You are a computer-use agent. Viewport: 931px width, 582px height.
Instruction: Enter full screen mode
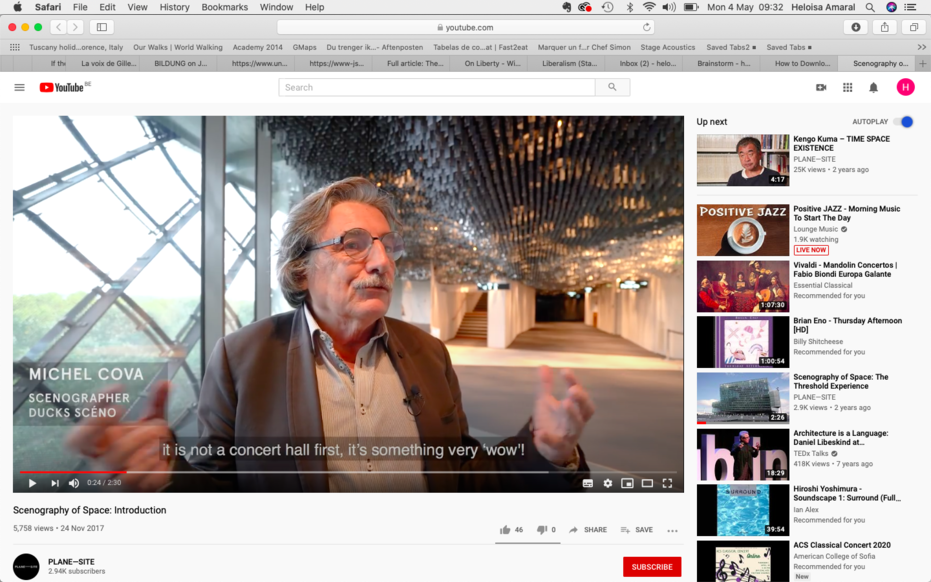point(667,483)
